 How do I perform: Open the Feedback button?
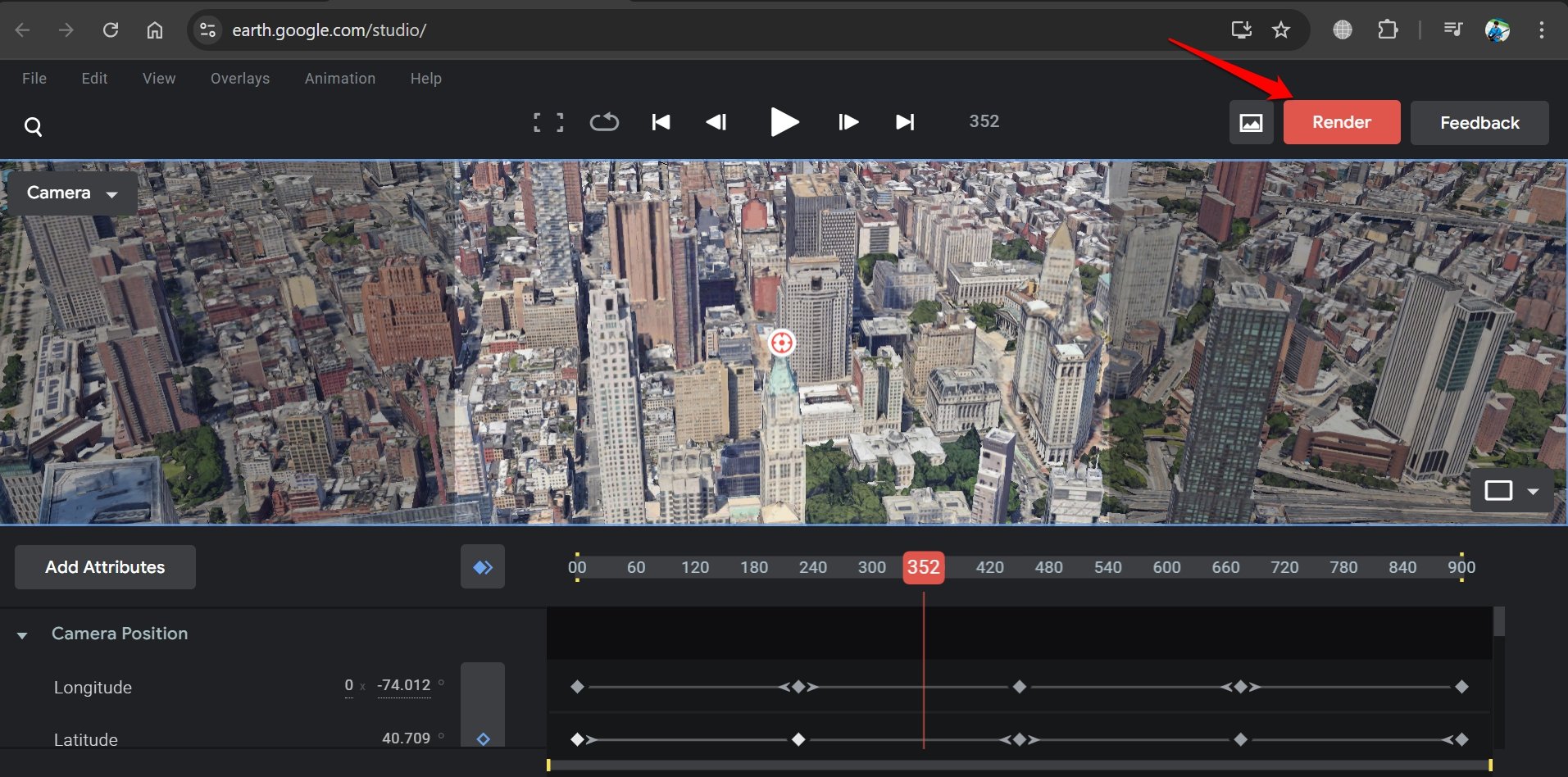(x=1479, y=123)
